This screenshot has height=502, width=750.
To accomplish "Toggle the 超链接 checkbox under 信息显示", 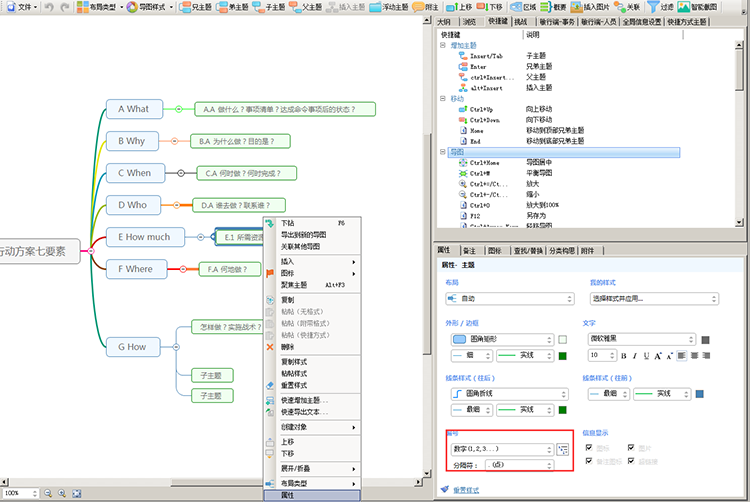I will pyautogui.click(x=629, y=461).
